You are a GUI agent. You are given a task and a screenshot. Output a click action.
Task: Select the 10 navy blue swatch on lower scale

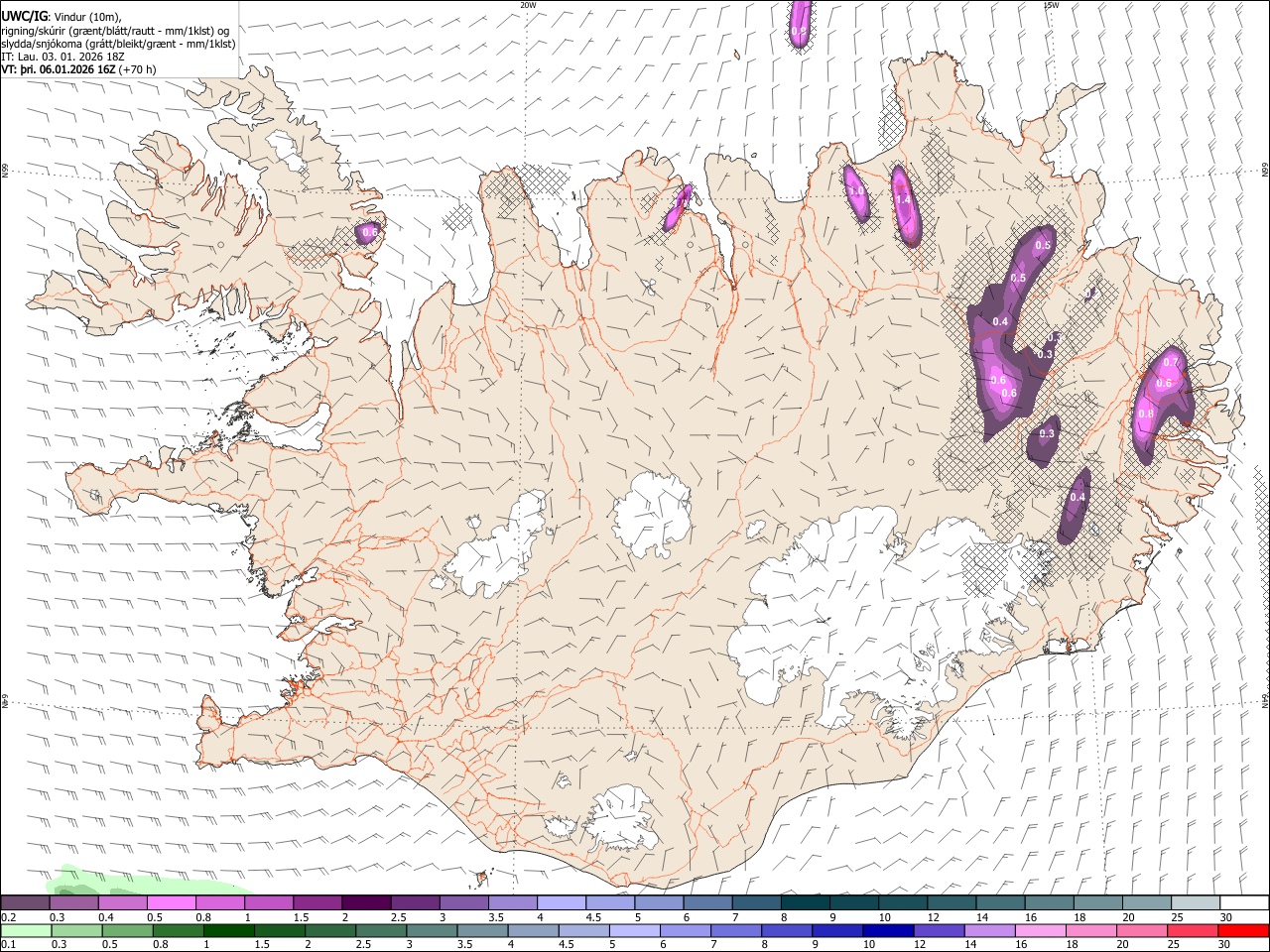point(888,930)
